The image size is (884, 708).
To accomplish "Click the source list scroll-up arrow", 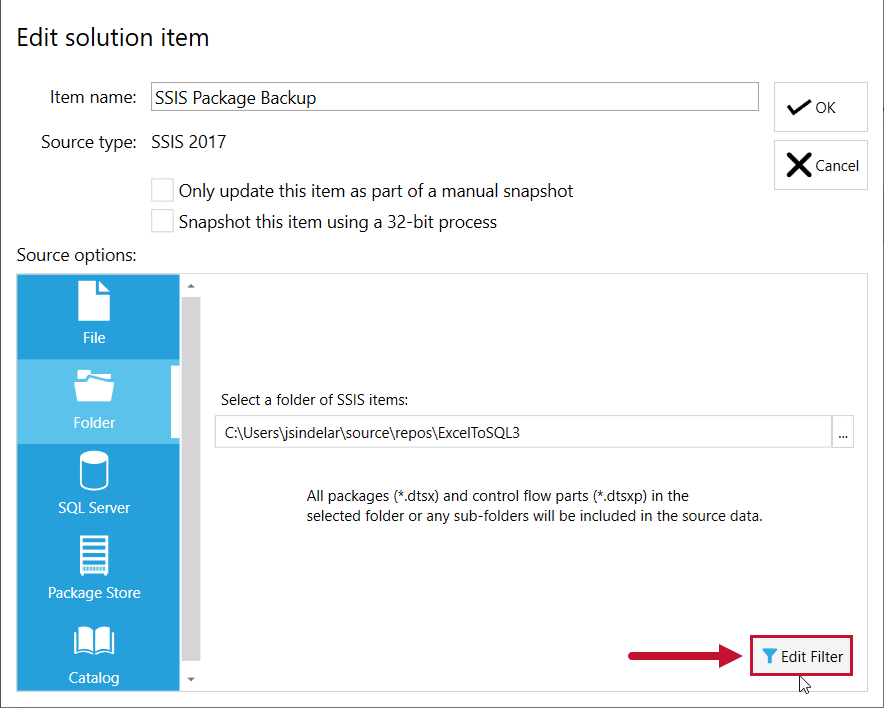I will coord(191,286).
